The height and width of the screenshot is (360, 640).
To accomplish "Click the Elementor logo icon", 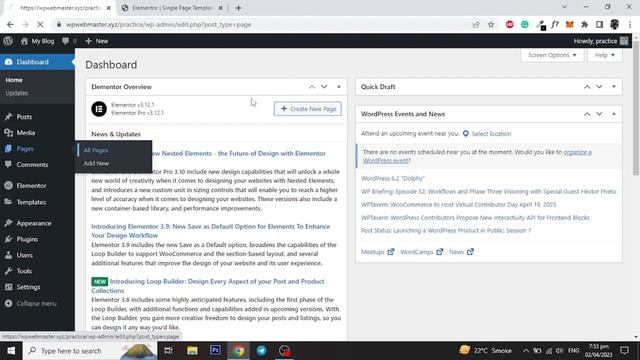I will 99,109.
